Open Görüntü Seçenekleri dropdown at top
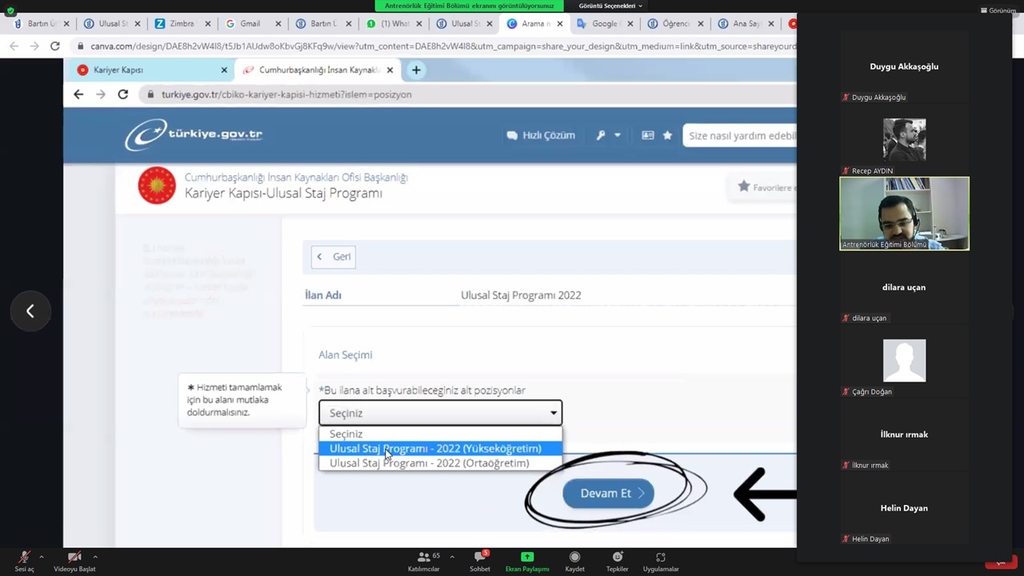This screenshot has width=1024, height=576. tap(611, 6)
